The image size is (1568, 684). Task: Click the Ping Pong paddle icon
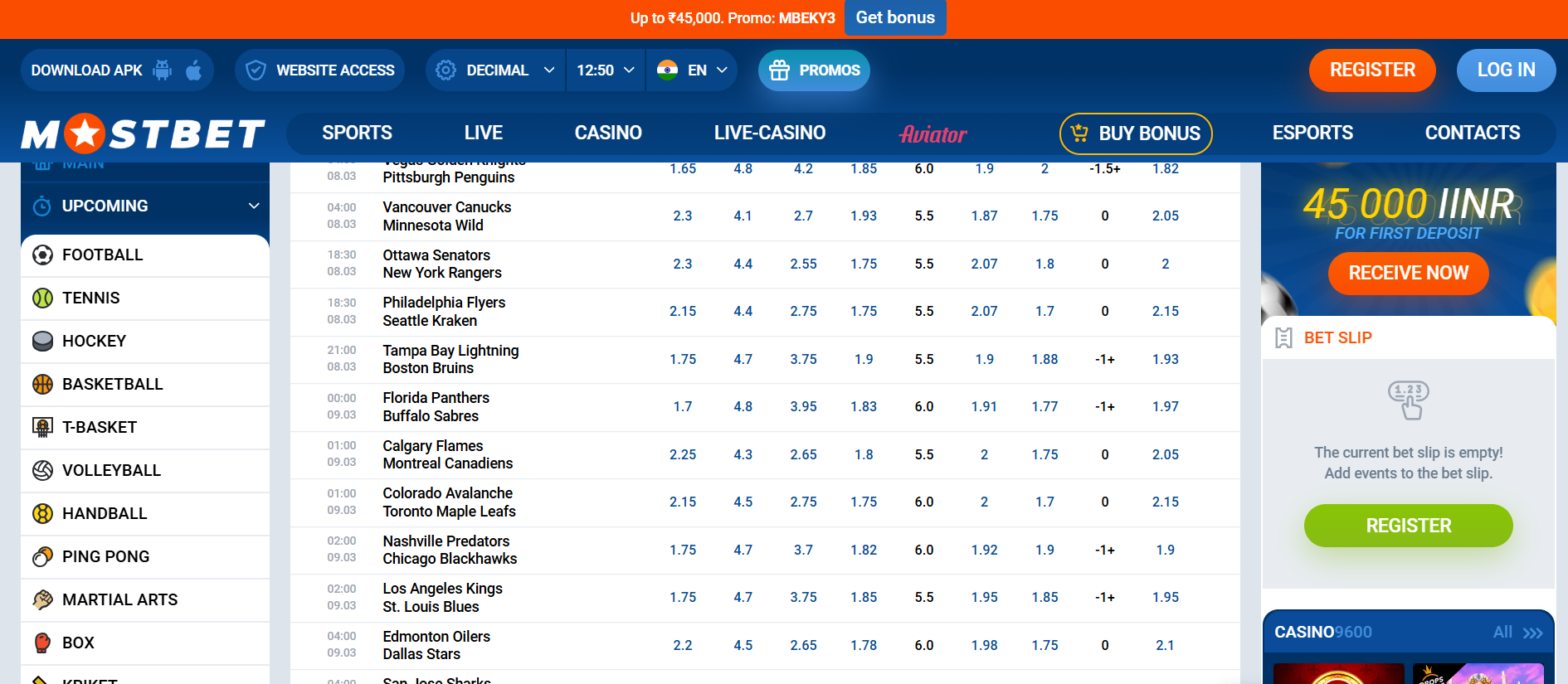pos(42,556)
